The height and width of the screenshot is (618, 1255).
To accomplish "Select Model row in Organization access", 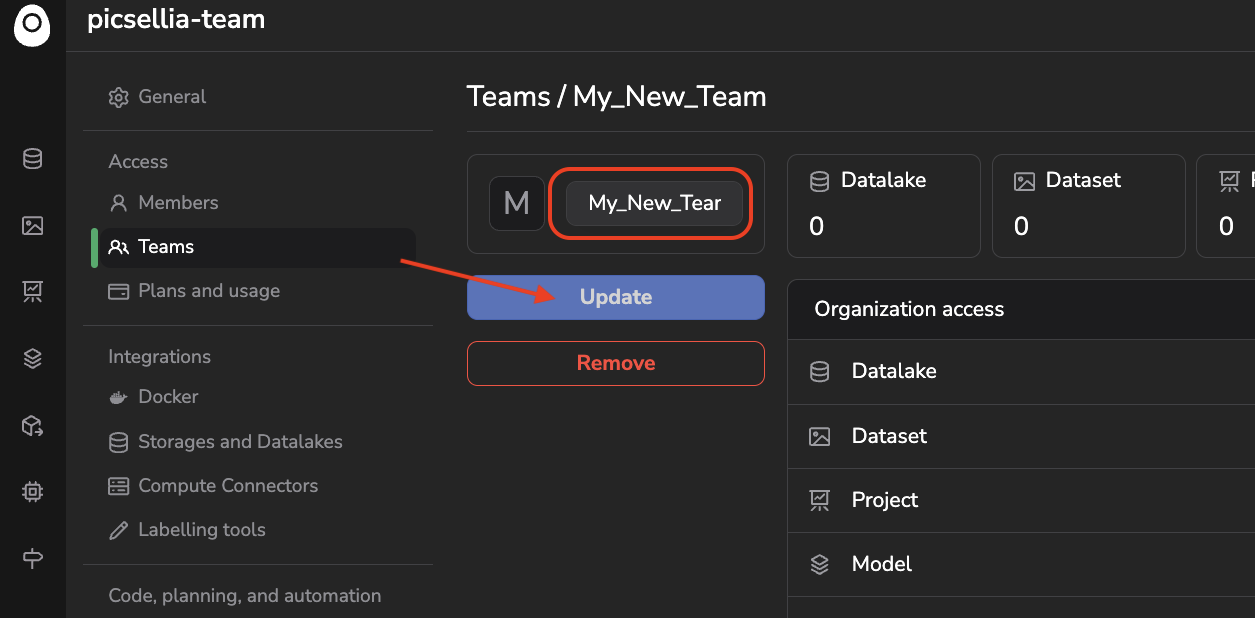I will pos(1021,564).
